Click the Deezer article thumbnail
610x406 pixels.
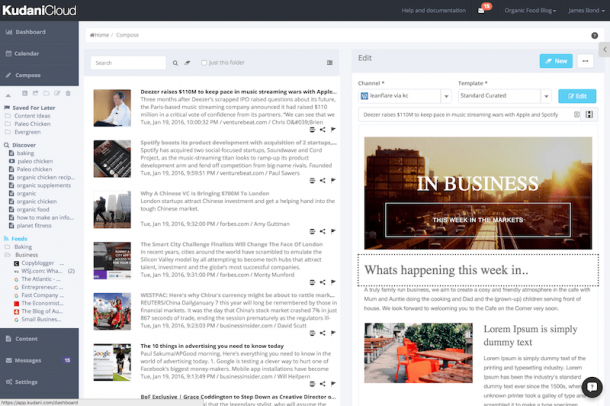tap(112, 108)
